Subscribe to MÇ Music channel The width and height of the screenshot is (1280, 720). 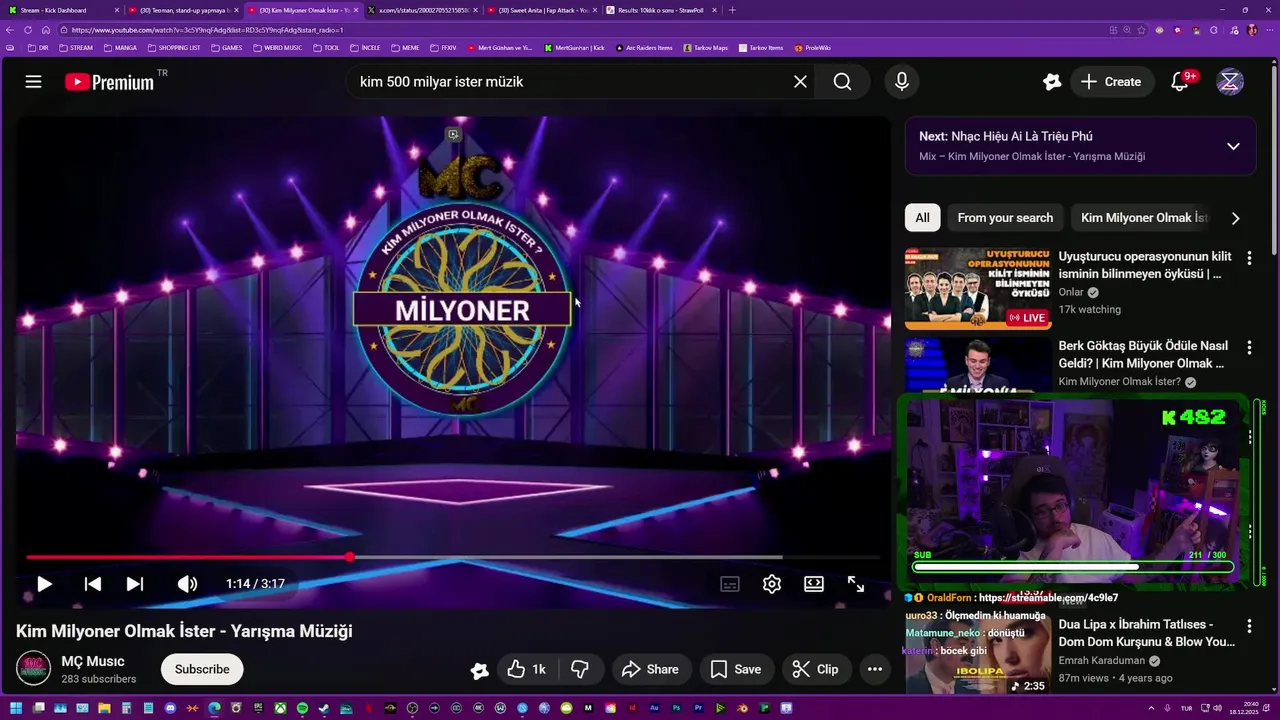pyautogui.click(x=202, y=669)
